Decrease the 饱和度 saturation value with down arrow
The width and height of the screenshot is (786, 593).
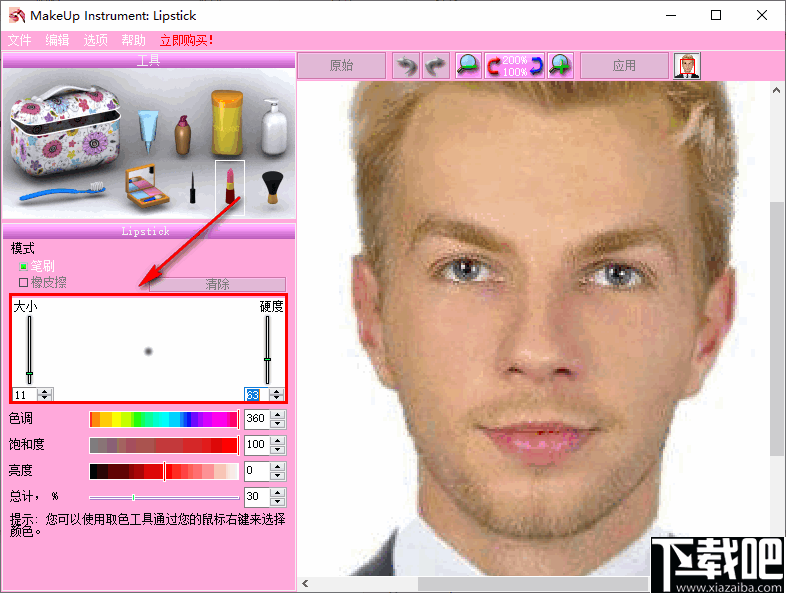[278, 450]
